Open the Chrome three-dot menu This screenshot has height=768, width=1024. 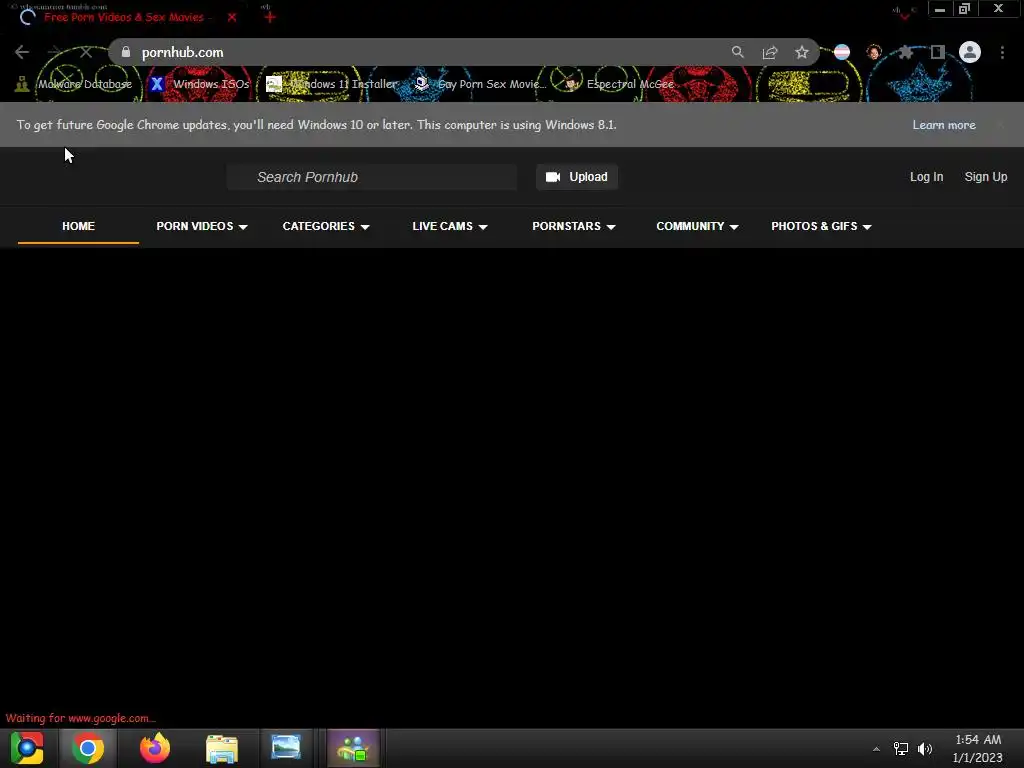pos(1002,52)
